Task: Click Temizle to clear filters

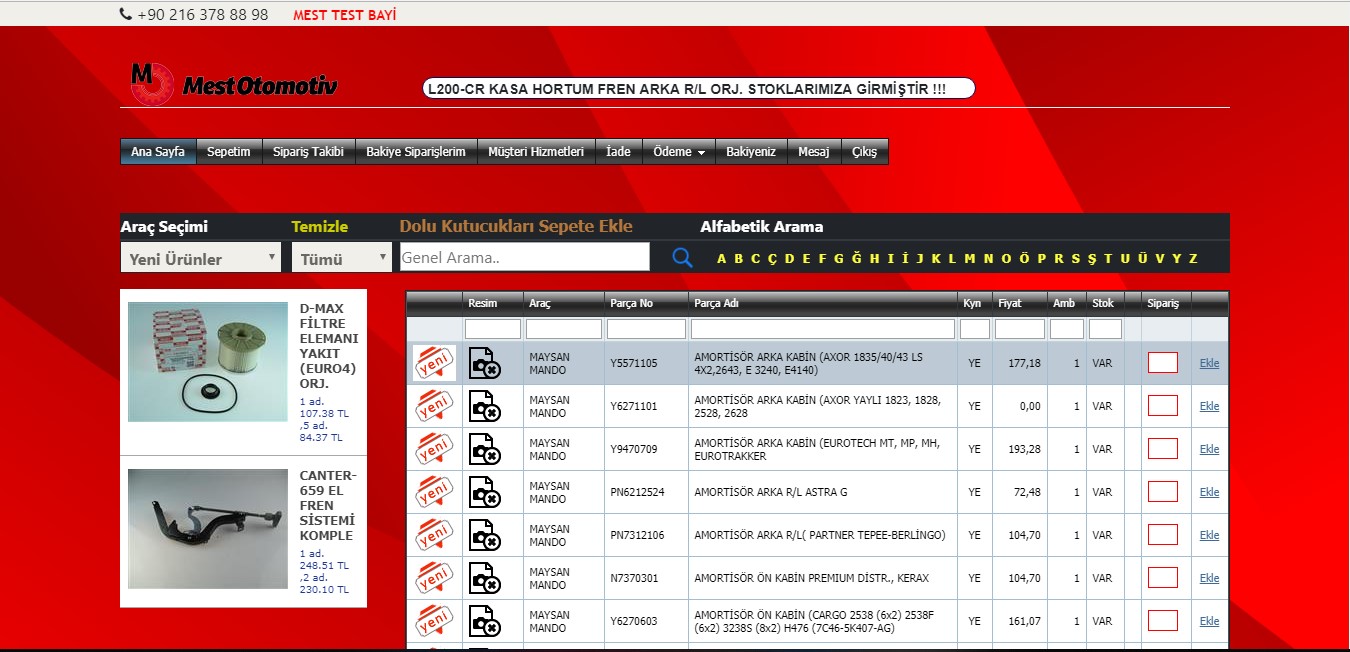Action: tap(320, 226)
